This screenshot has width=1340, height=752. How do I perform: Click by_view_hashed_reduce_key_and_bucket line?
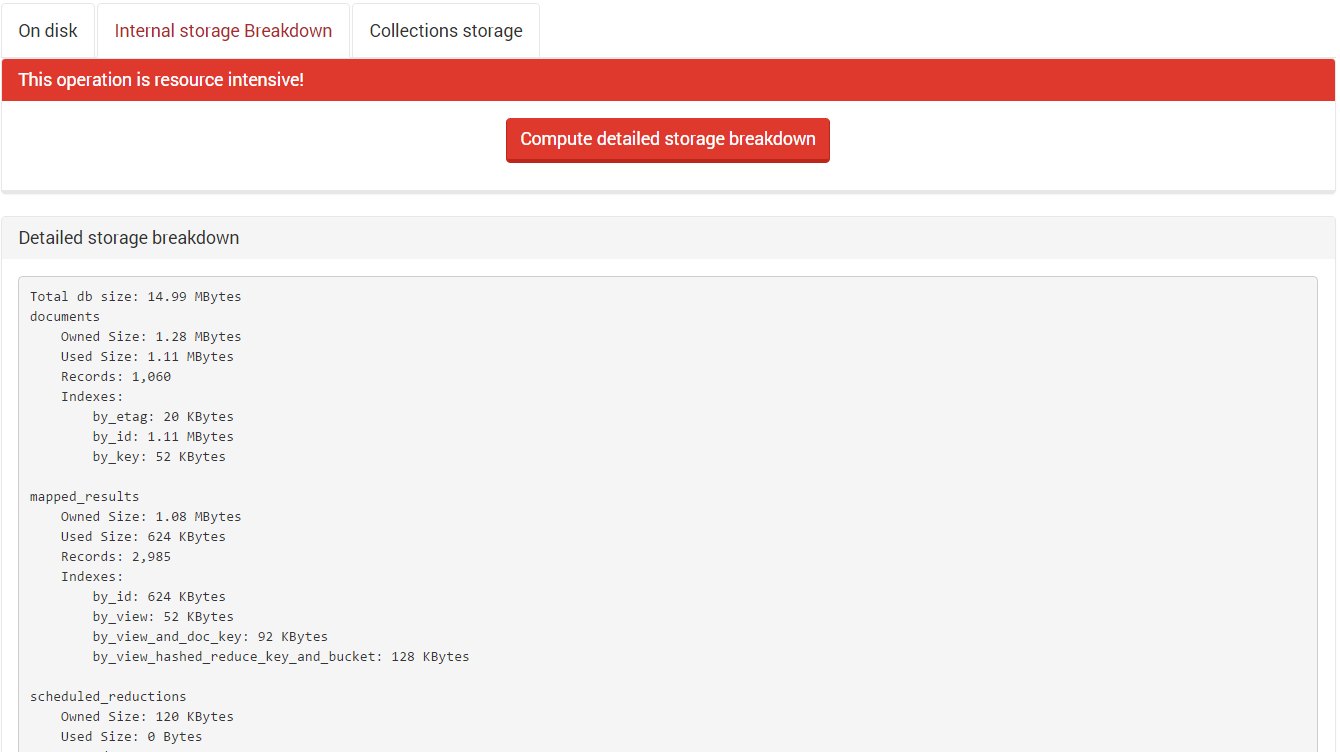281,656
